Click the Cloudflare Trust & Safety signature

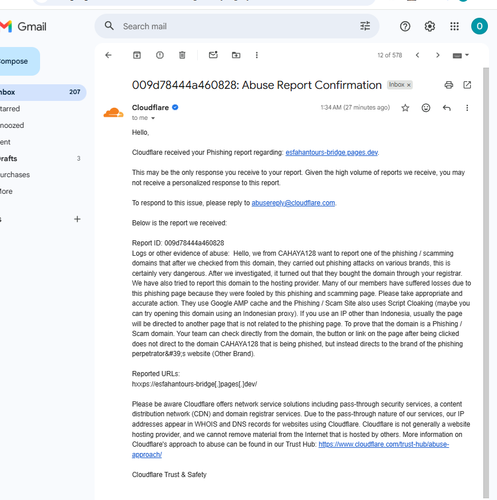point(169,474)
